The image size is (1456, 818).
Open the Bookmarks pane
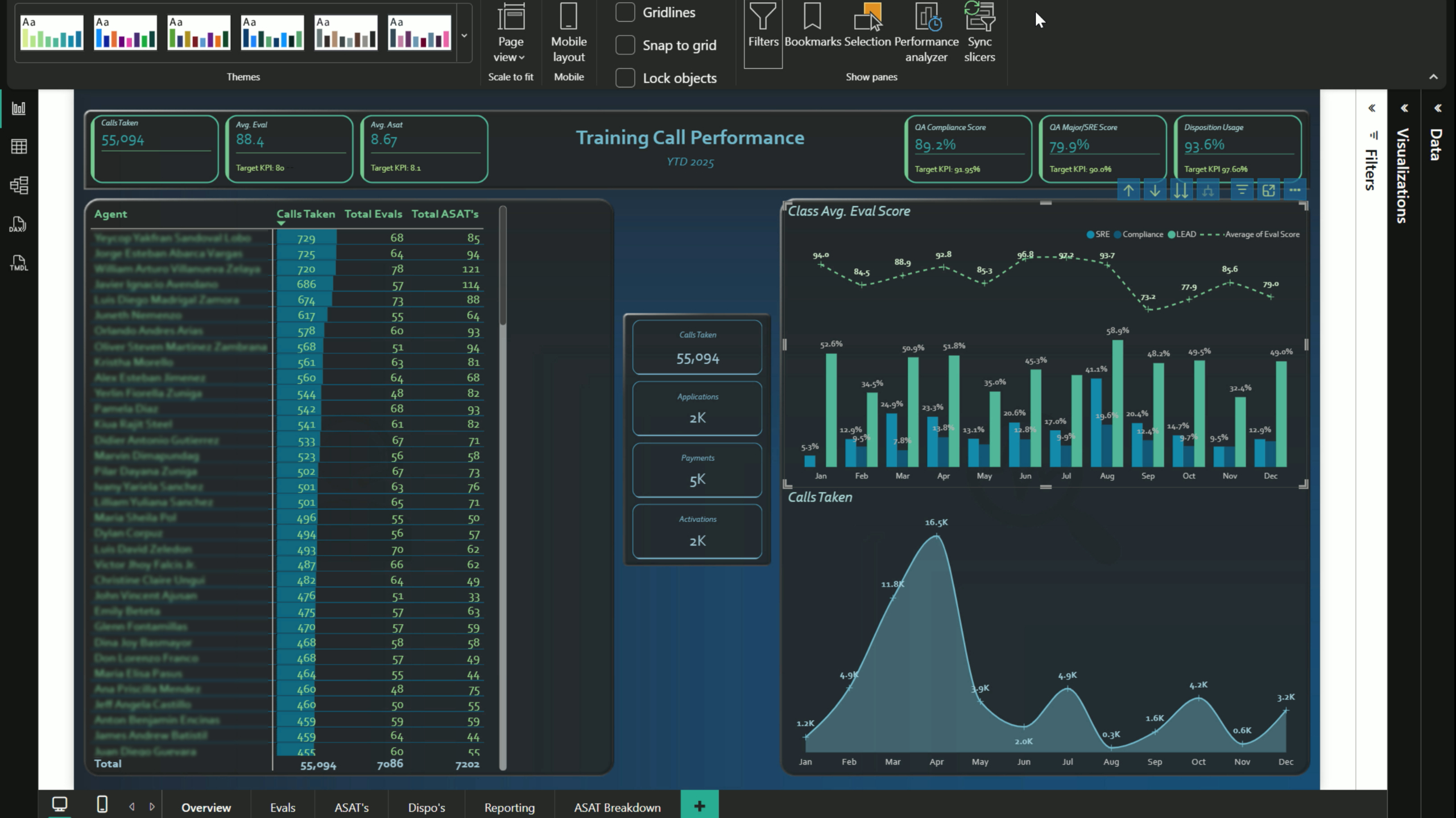pyautogui.click(x=812, y=26)
